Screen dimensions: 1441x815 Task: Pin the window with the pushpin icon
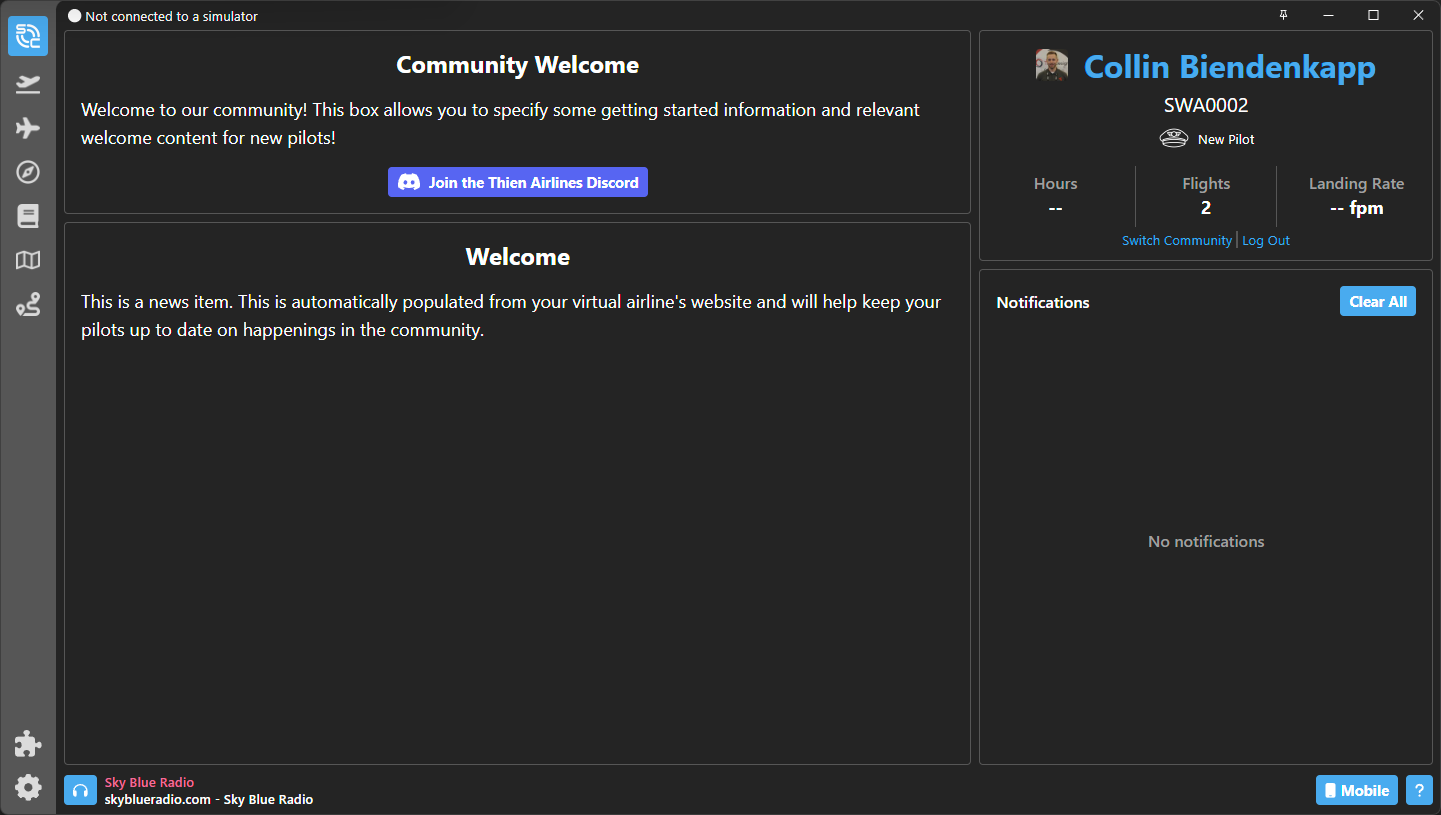1284,15
